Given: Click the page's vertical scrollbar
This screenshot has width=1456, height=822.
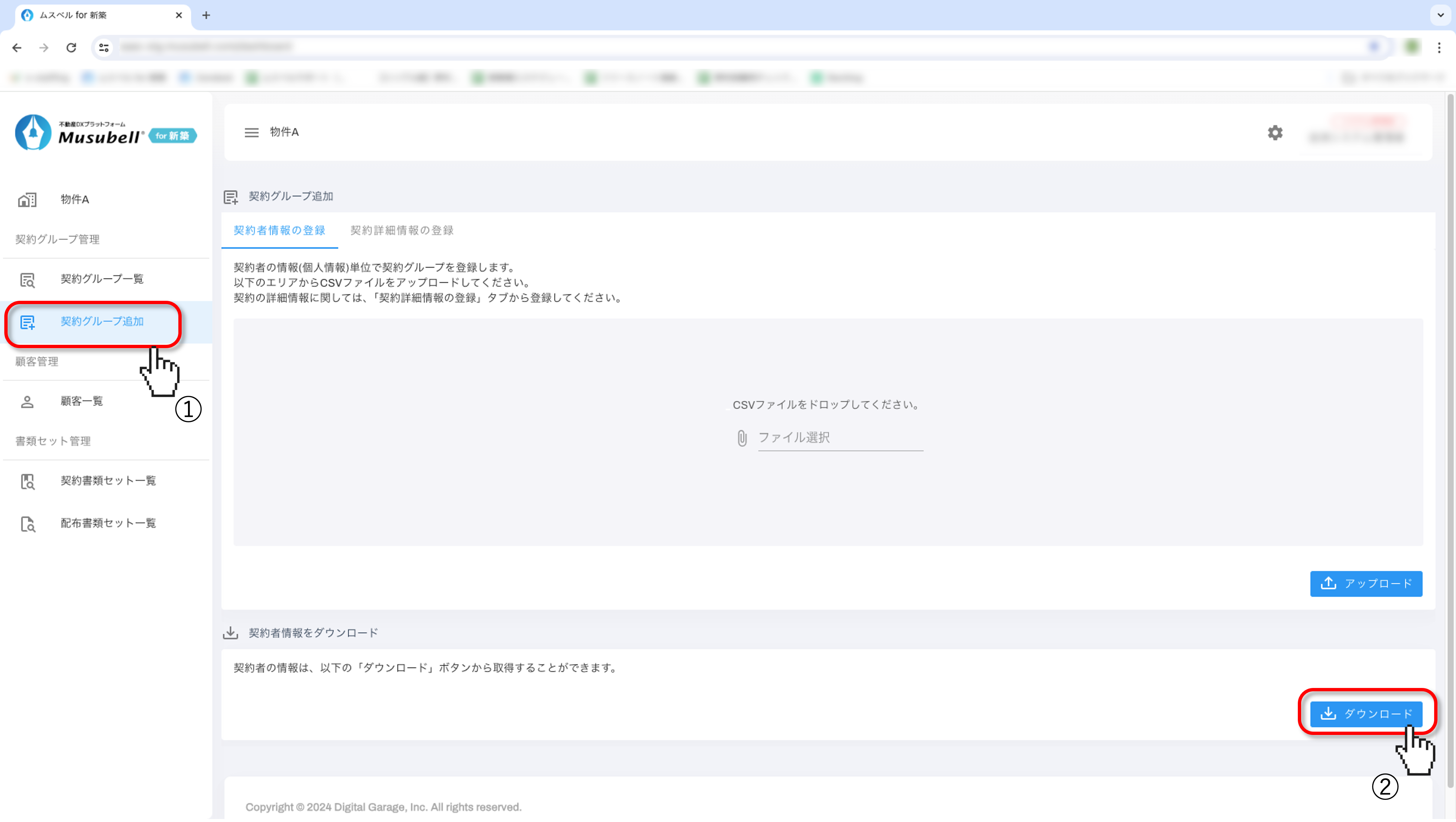Looking at the screenshot, I should [1450, 441].
